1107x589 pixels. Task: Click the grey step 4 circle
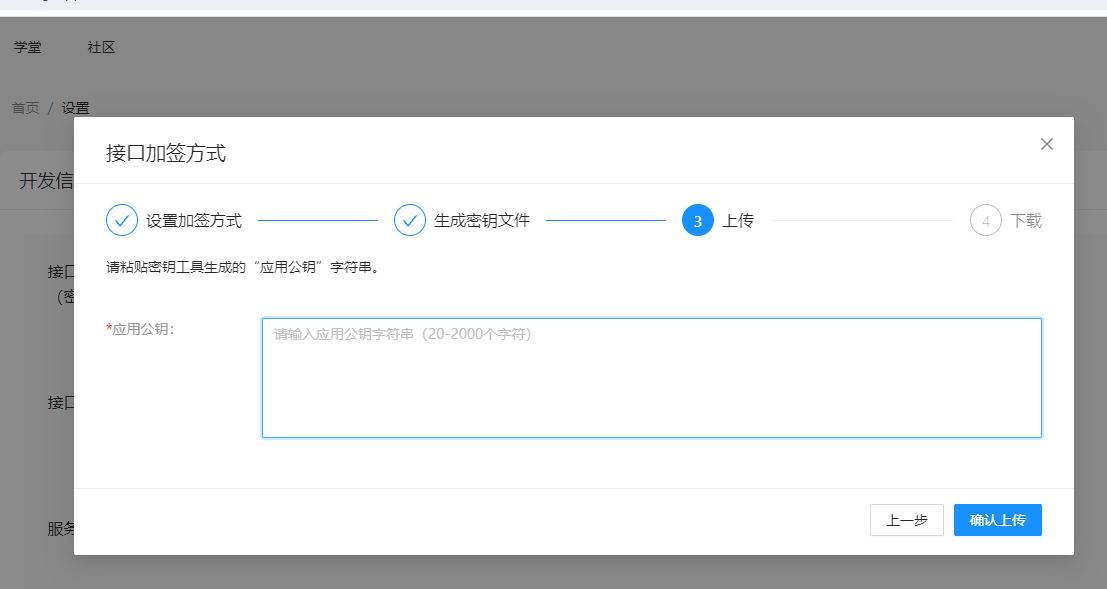pyautogui.click(x=986, y=220)
